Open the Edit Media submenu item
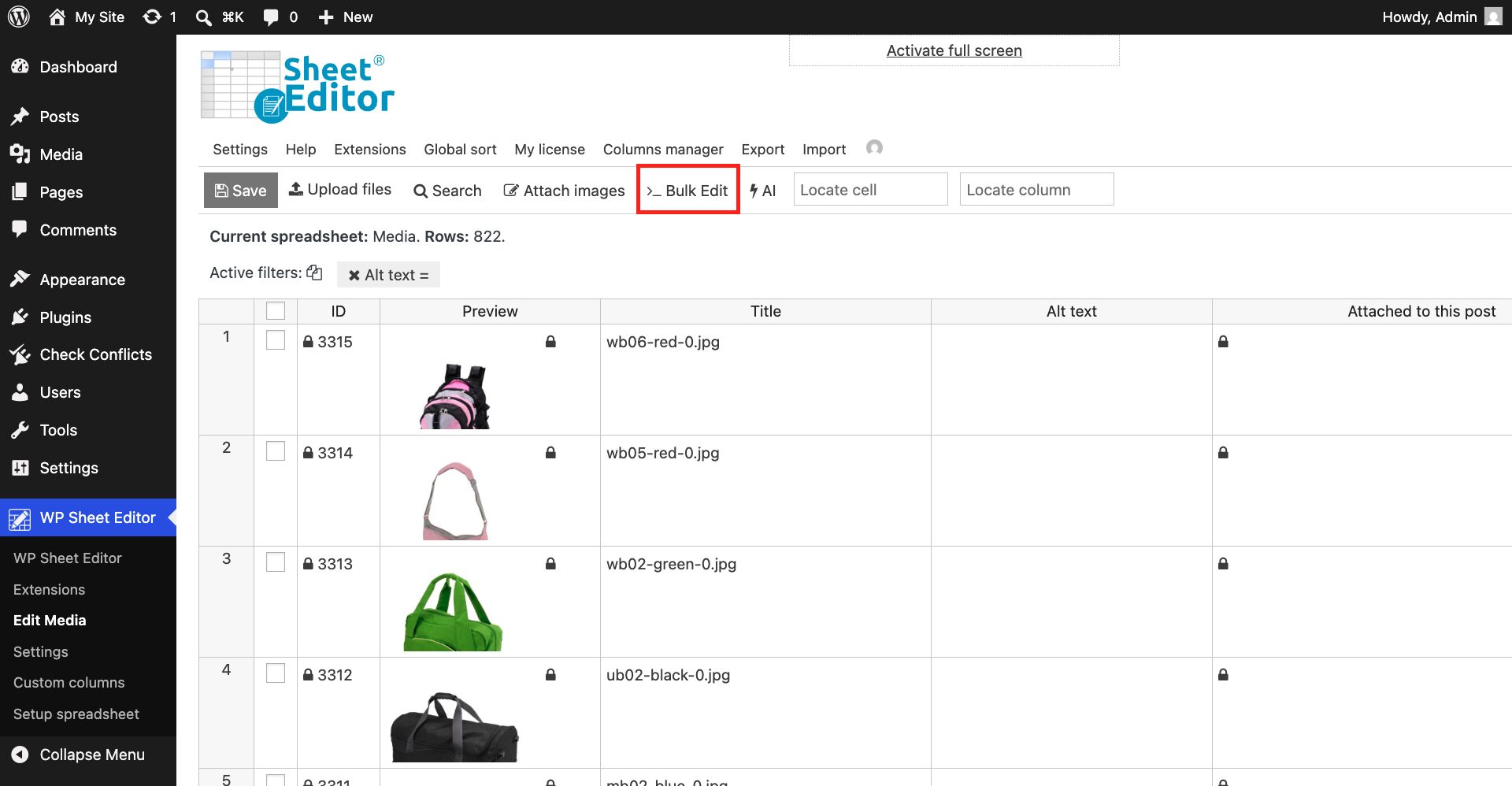 (50, 620)
